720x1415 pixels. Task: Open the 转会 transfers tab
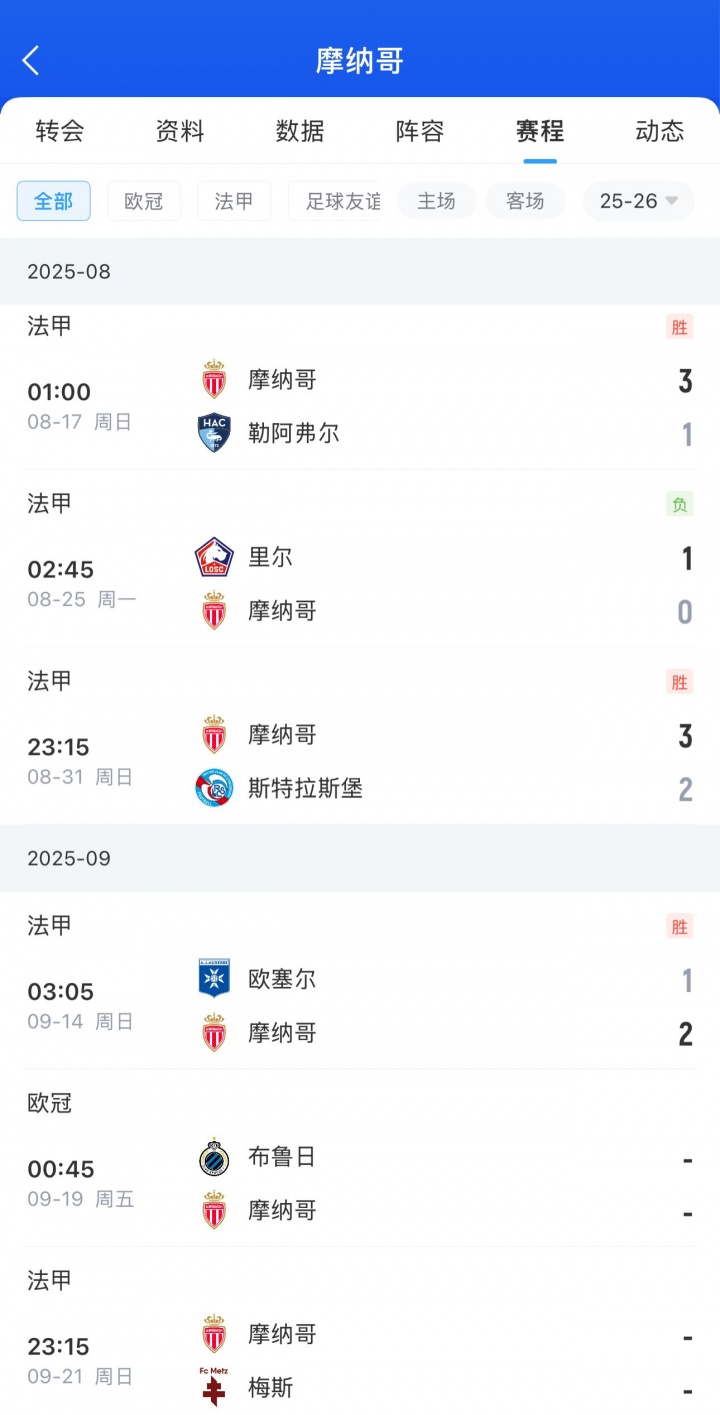click(x=60, y=131)
